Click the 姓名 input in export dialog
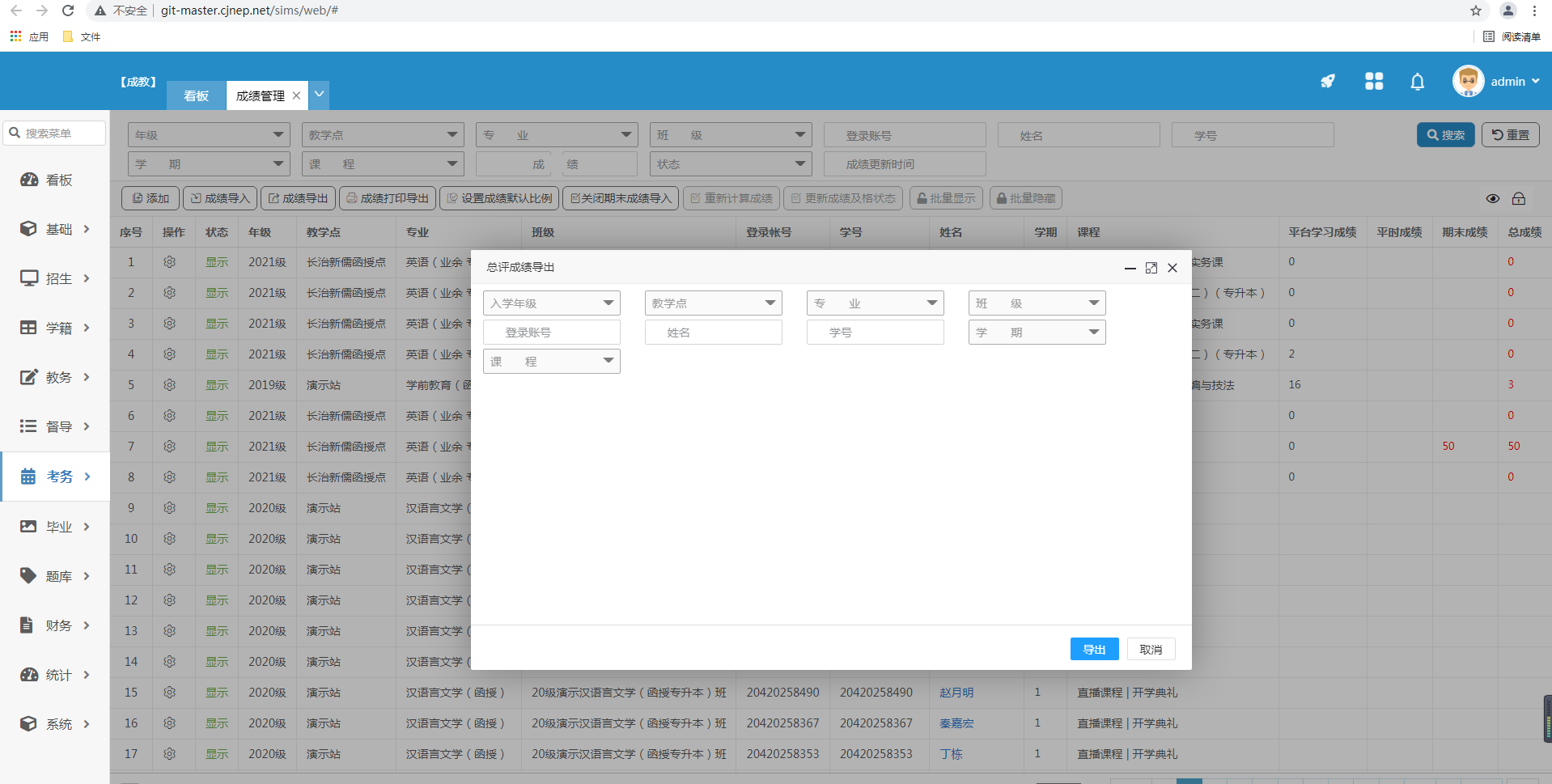1552x784 pixels. pos(713,333)
